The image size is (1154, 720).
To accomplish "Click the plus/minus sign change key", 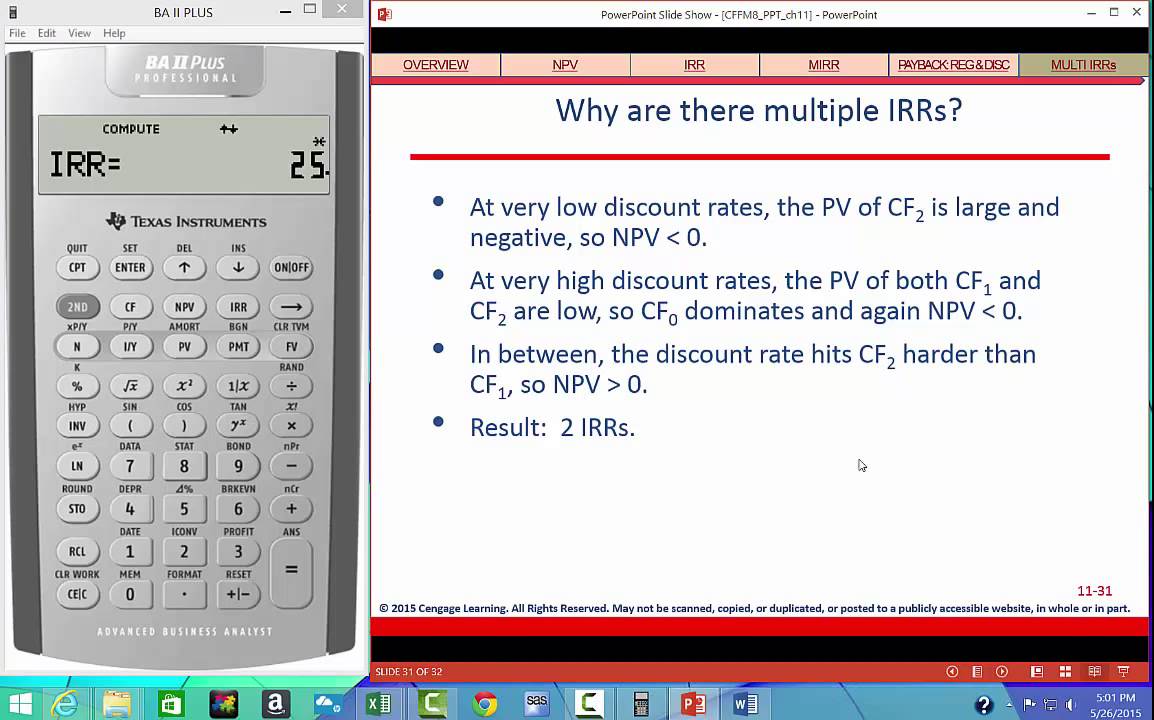I will 238,594.
